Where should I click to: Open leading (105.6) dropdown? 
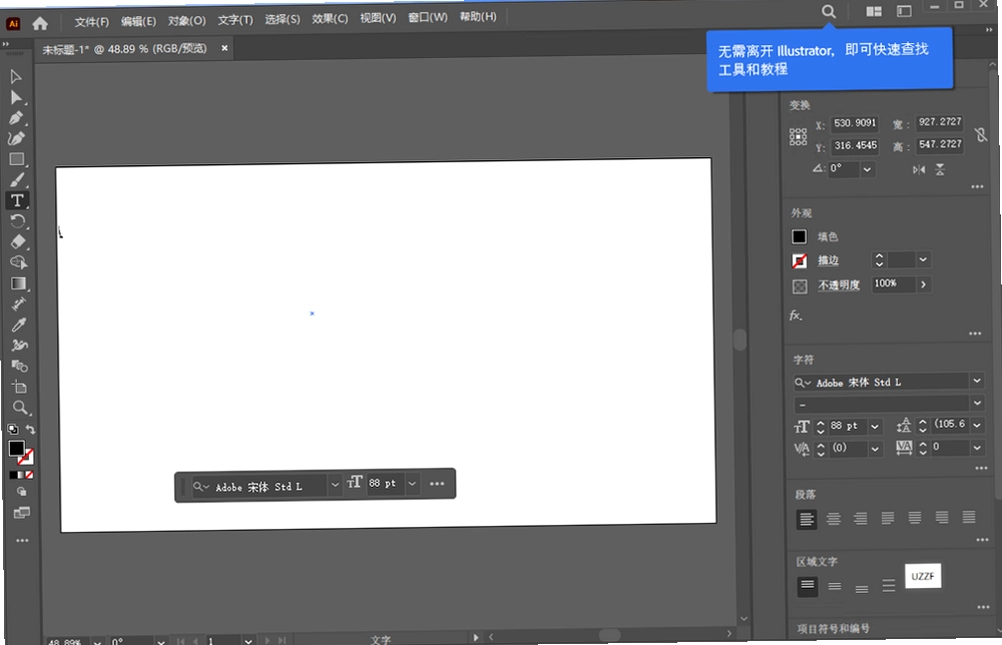[977, 424]
